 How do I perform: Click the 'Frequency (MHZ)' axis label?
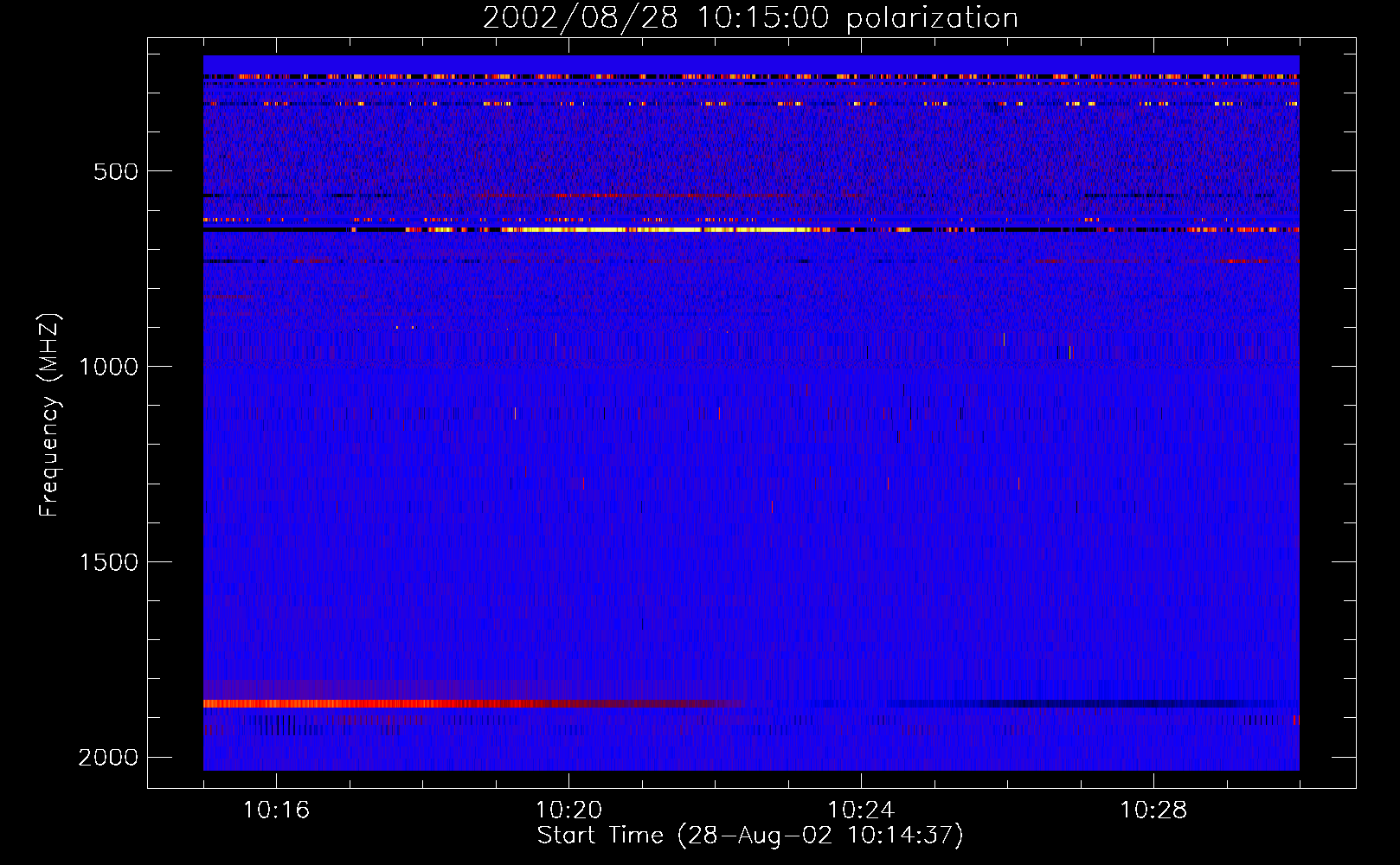[x=49, y=415]
